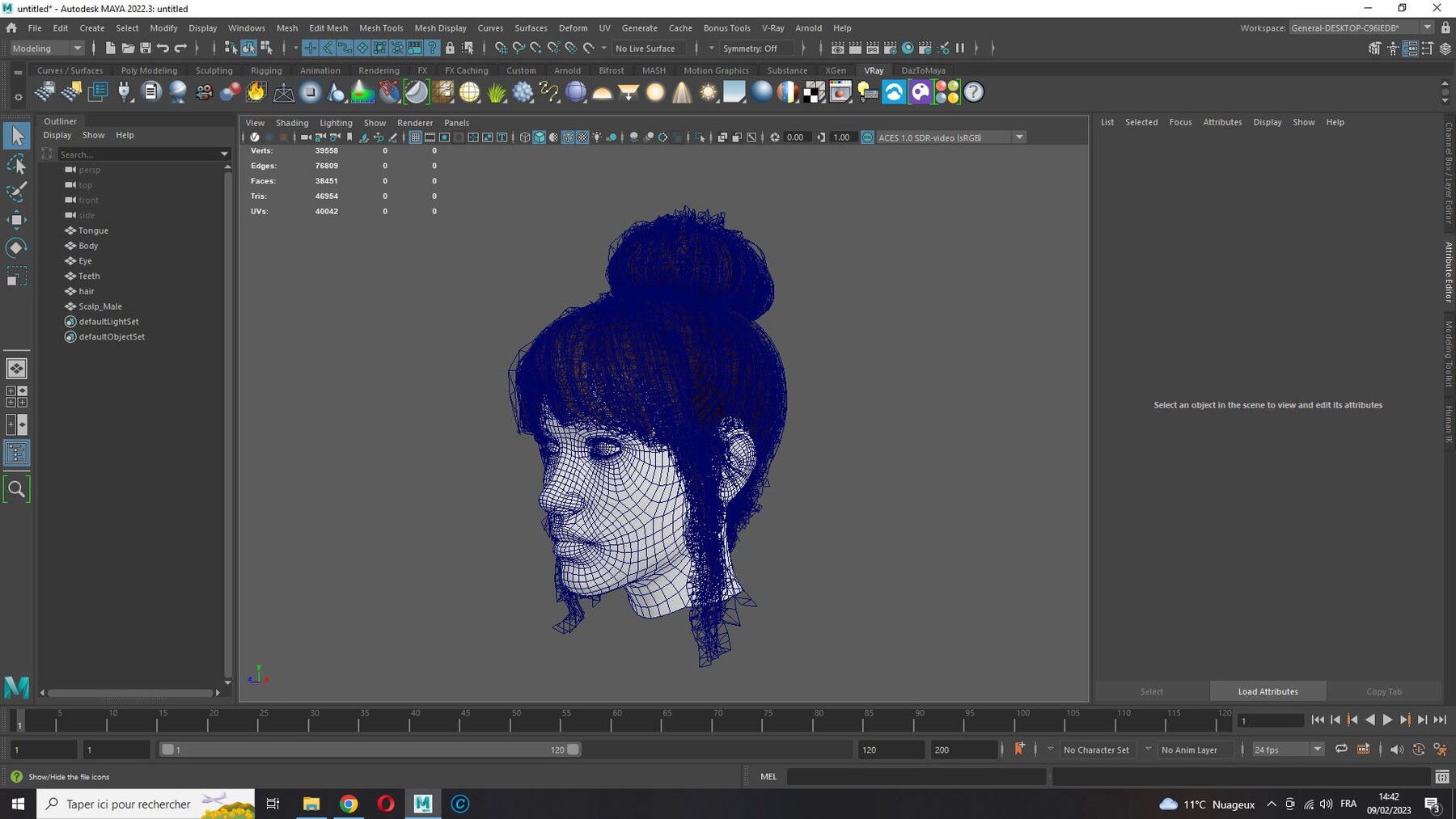Image resolution: width=1456 pixels, height=819 pixels.
Task: Open the viewport Shading menu
Action: [x=292, y=123]
